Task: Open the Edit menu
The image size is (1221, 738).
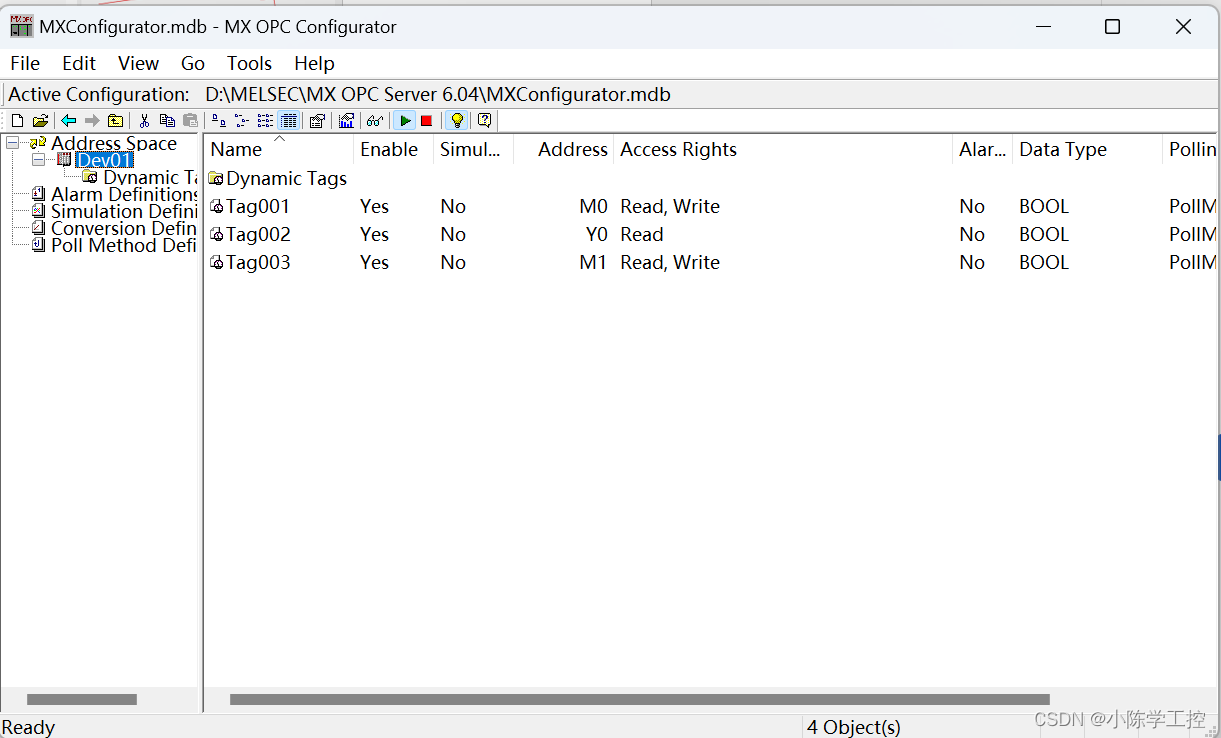Action: (x=79, y=63)
